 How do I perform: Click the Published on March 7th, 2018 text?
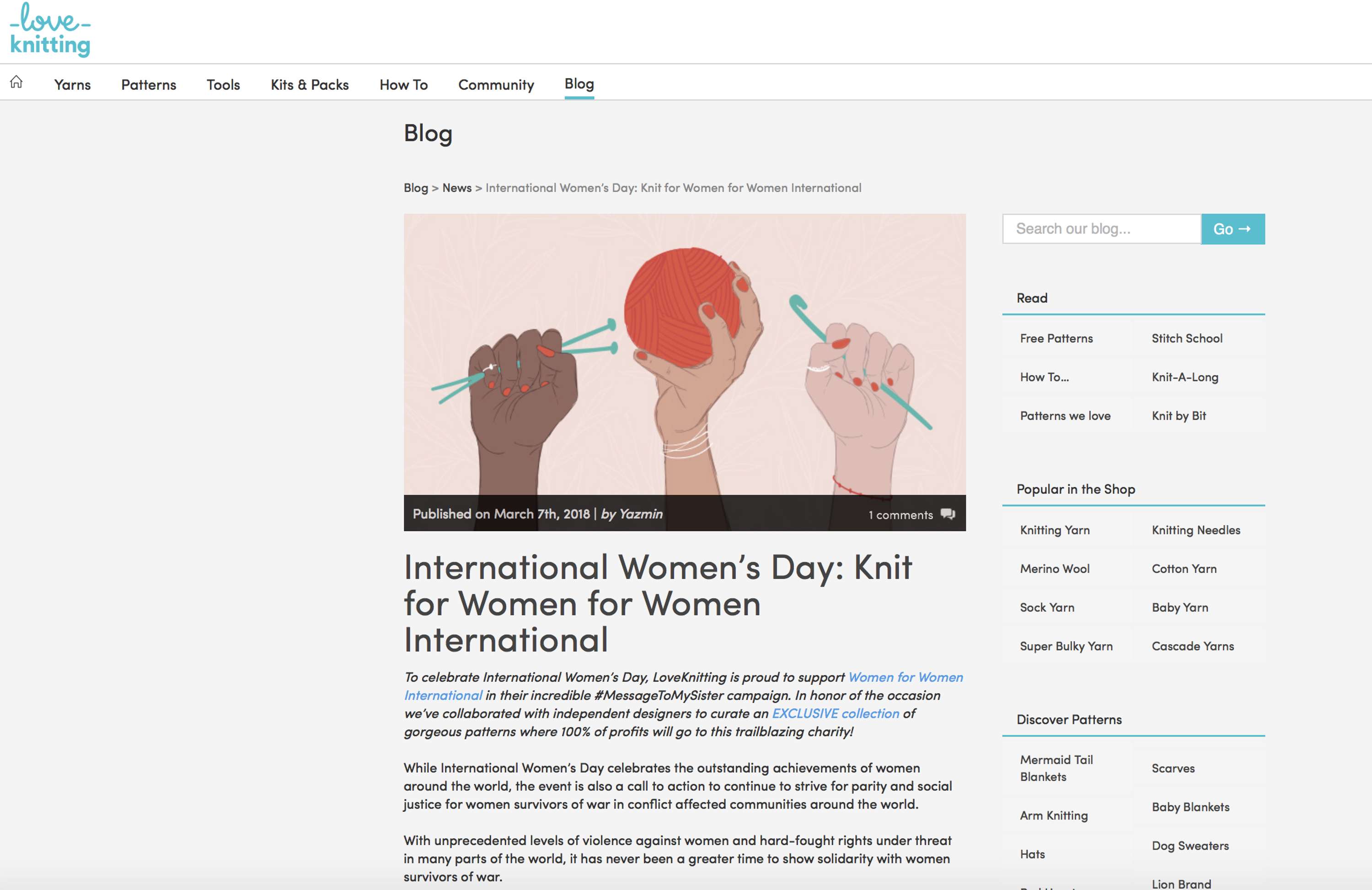(x=501, y=514)
